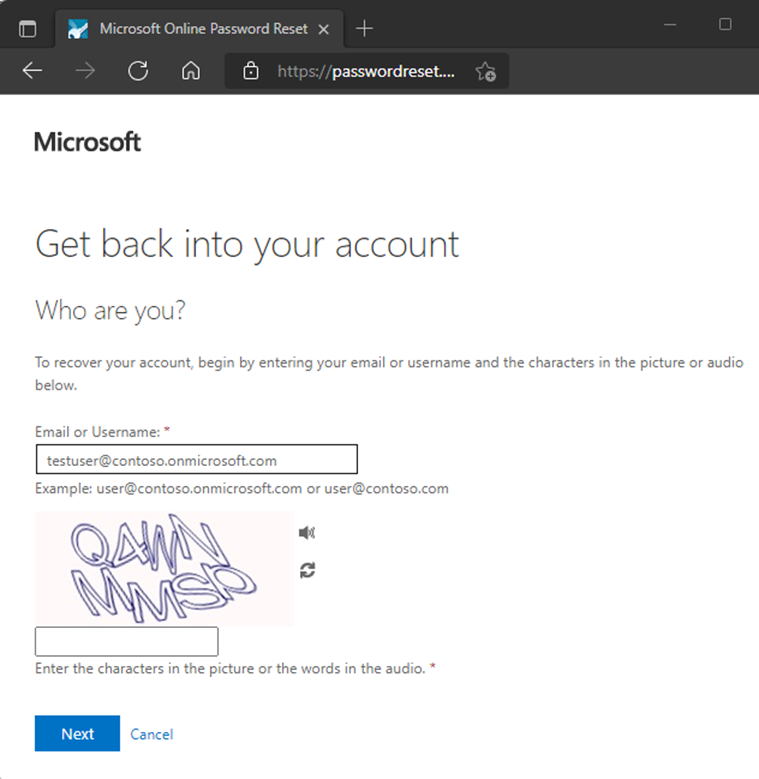Click the browser forward arrow

(86, 71)
